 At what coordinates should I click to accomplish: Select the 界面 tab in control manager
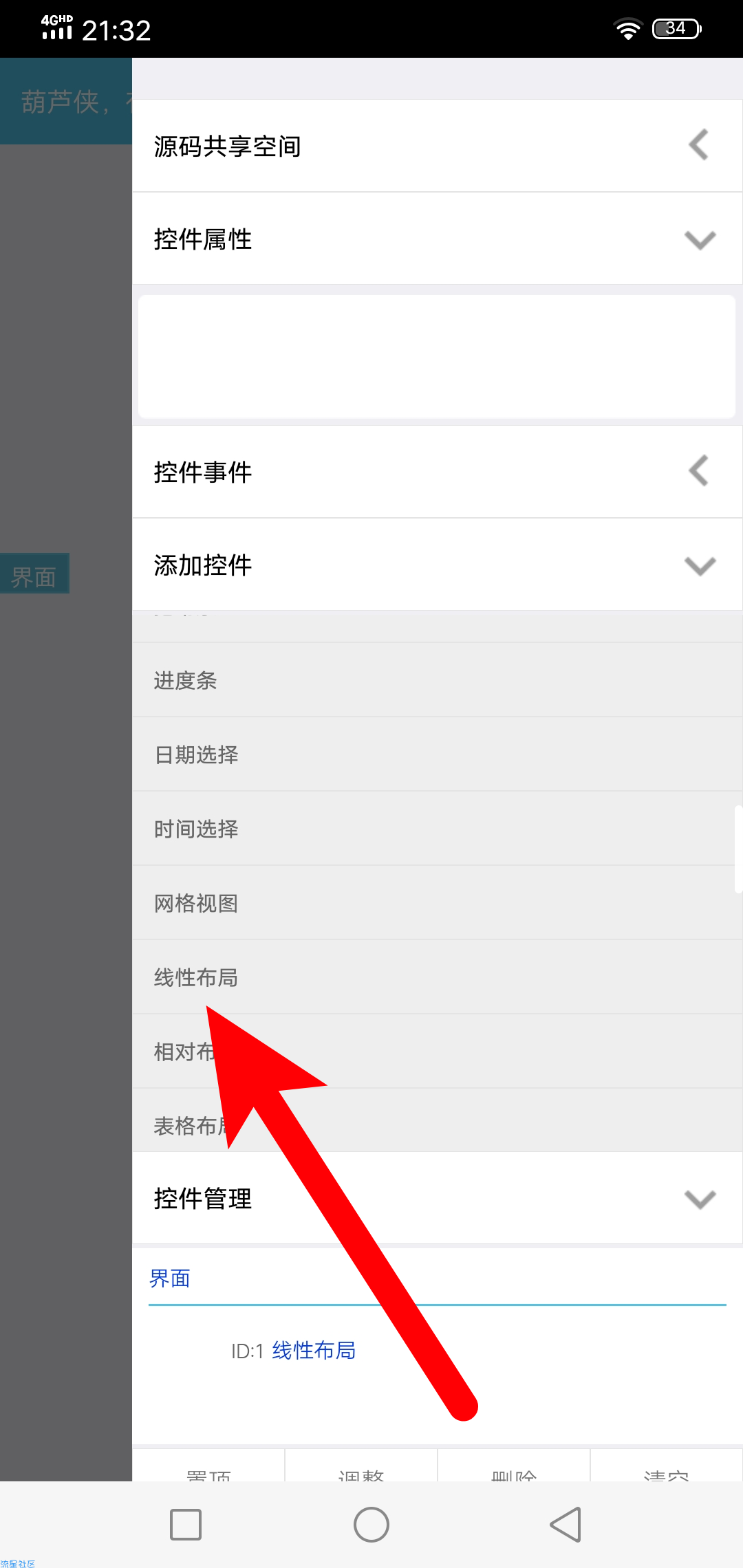coord(170,1278)
